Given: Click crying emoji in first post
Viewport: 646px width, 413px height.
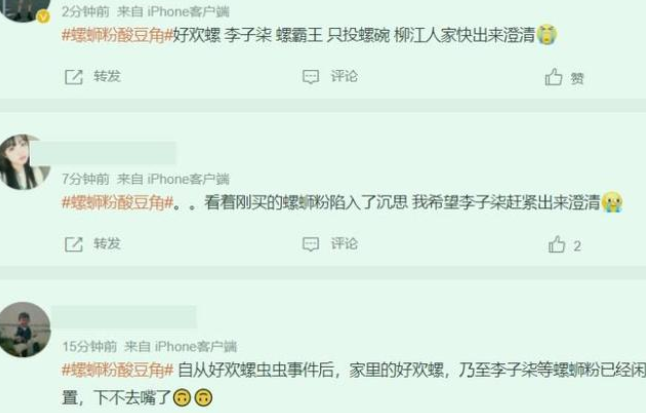Looking at the screenshot, I should coord(547,34).
